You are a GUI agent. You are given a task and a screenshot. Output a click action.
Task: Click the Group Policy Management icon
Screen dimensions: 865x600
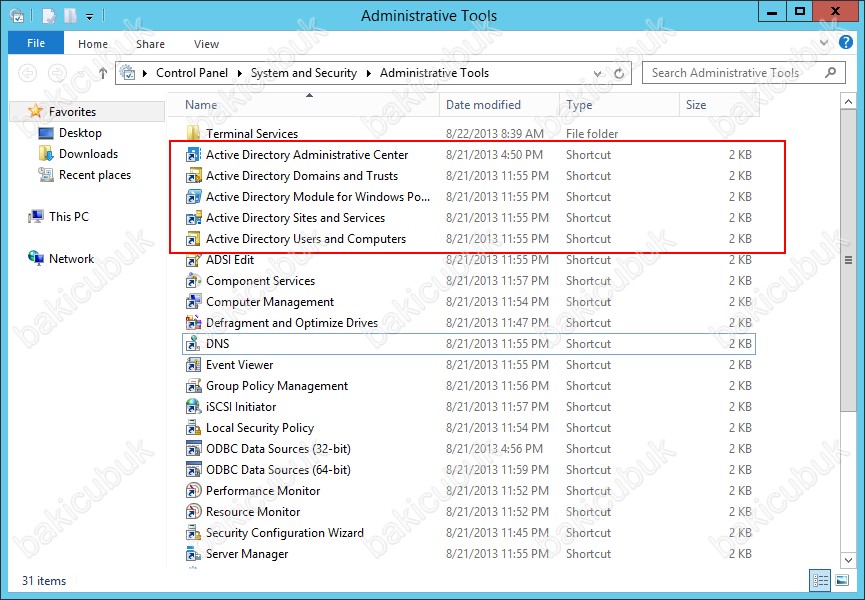click(193, 385)
